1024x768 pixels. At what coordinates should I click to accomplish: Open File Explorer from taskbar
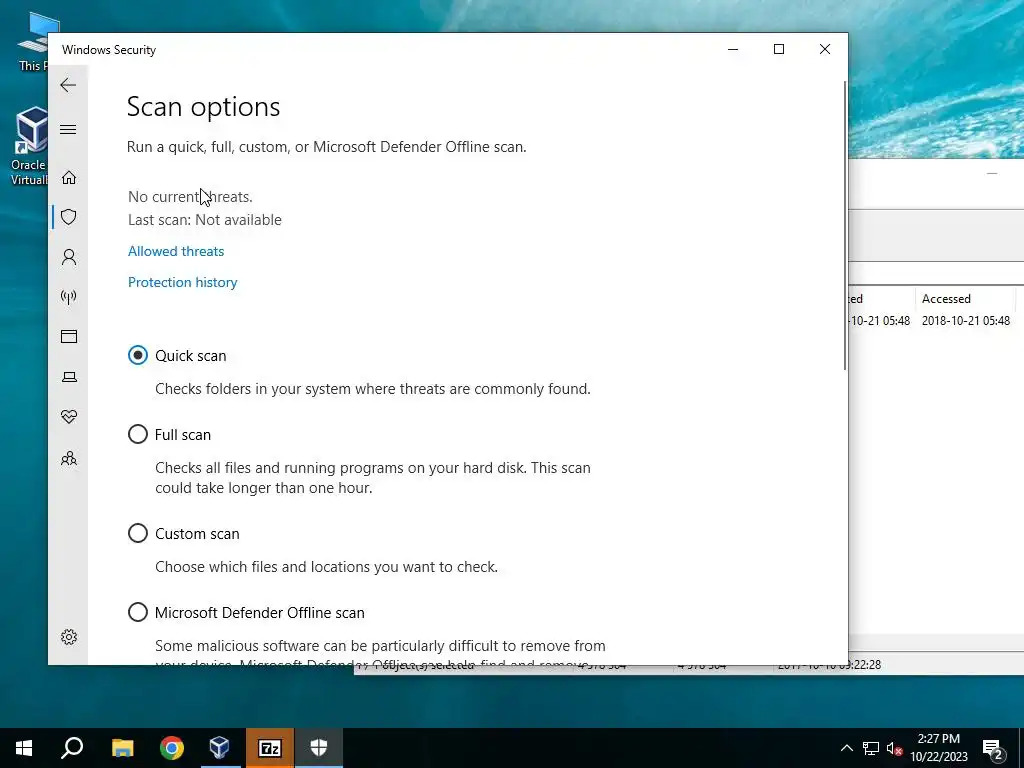(x=122, y=748)
